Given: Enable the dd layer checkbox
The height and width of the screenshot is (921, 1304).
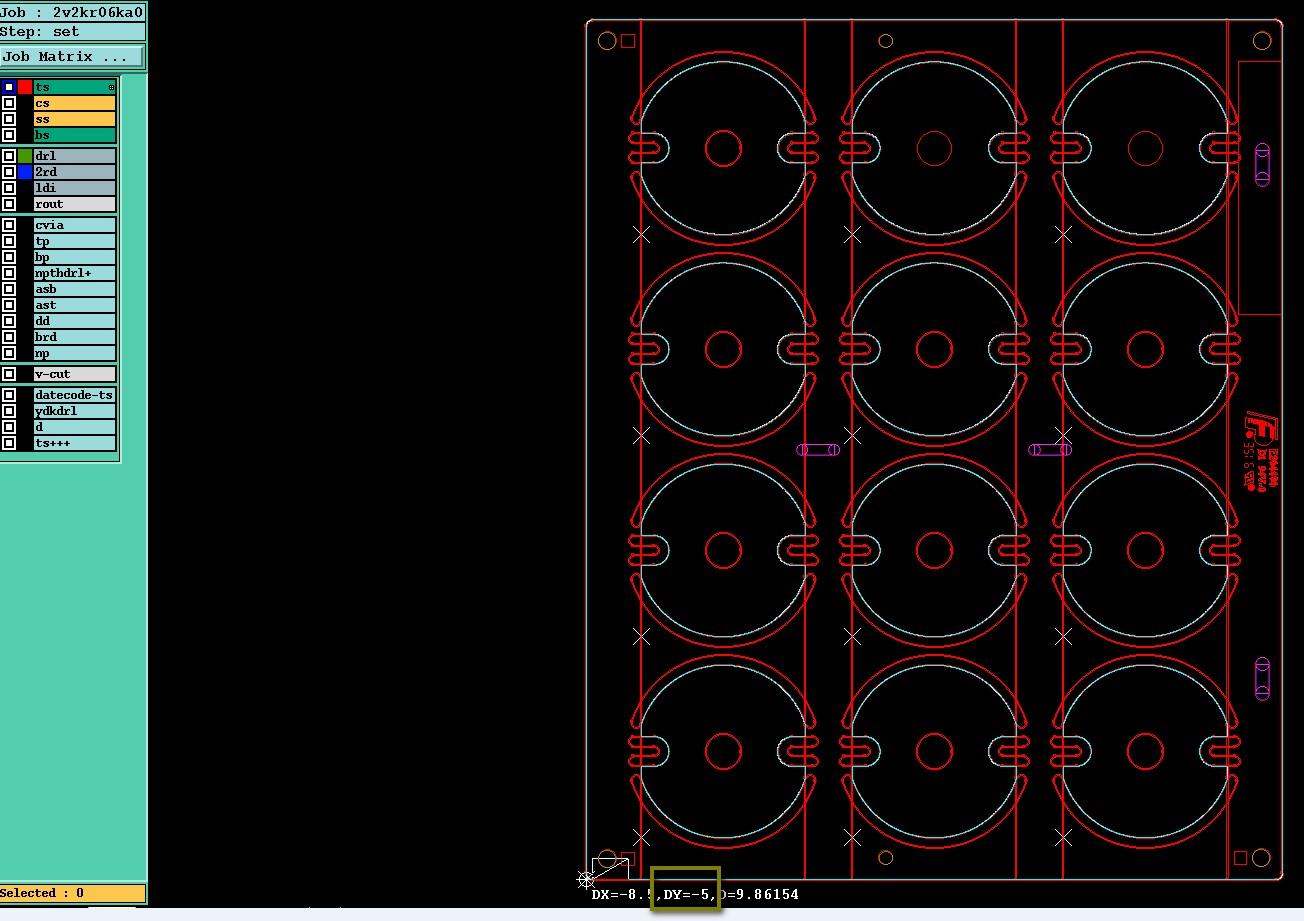Looking at the screenshot, I should 9,321.
